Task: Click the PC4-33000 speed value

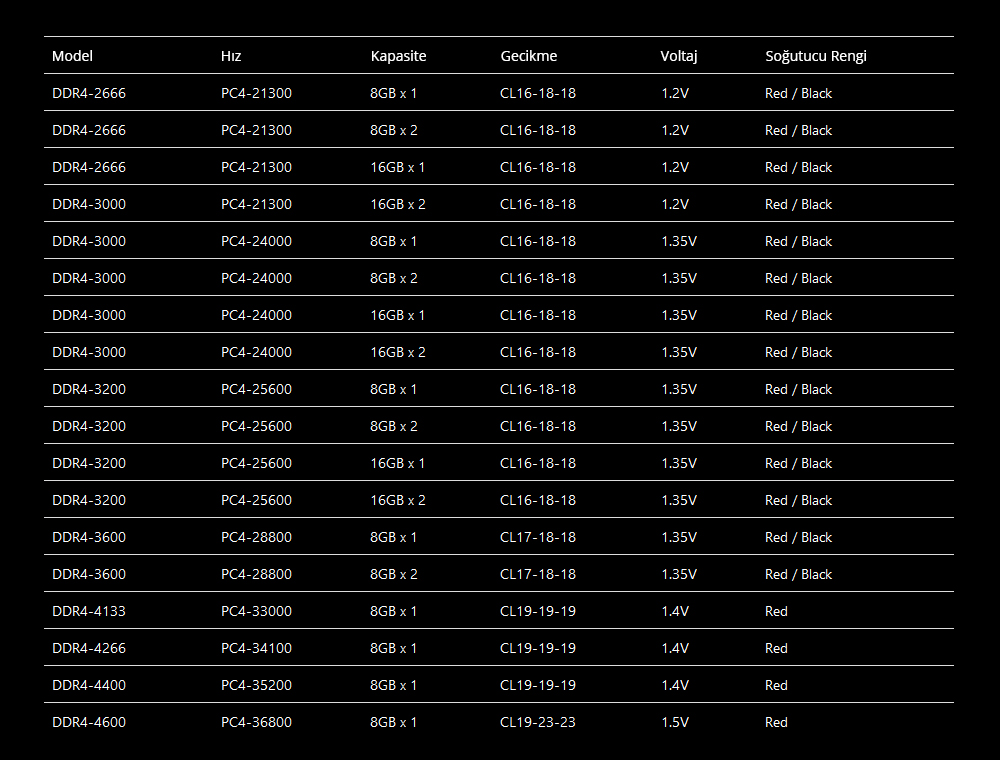Action: [256, 611]
